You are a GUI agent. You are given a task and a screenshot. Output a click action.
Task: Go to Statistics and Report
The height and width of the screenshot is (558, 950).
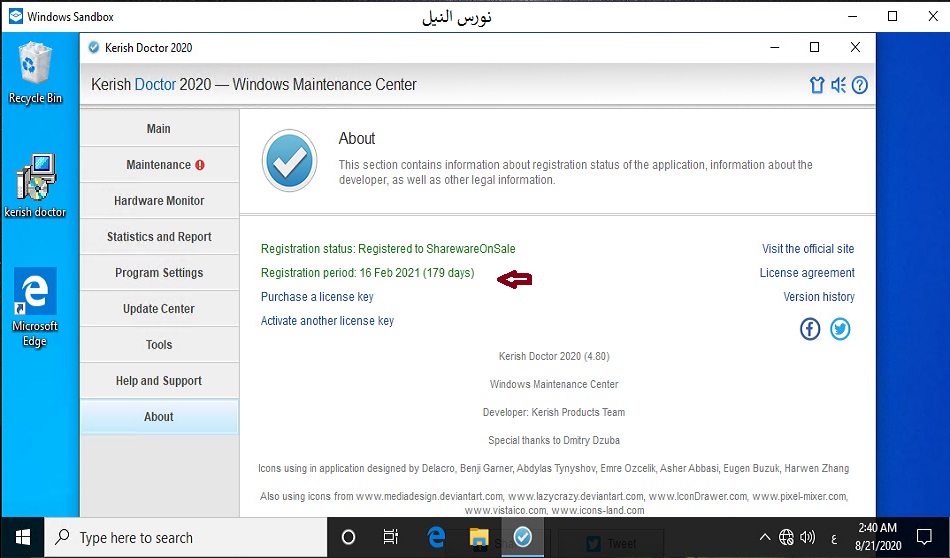[159, 237]
